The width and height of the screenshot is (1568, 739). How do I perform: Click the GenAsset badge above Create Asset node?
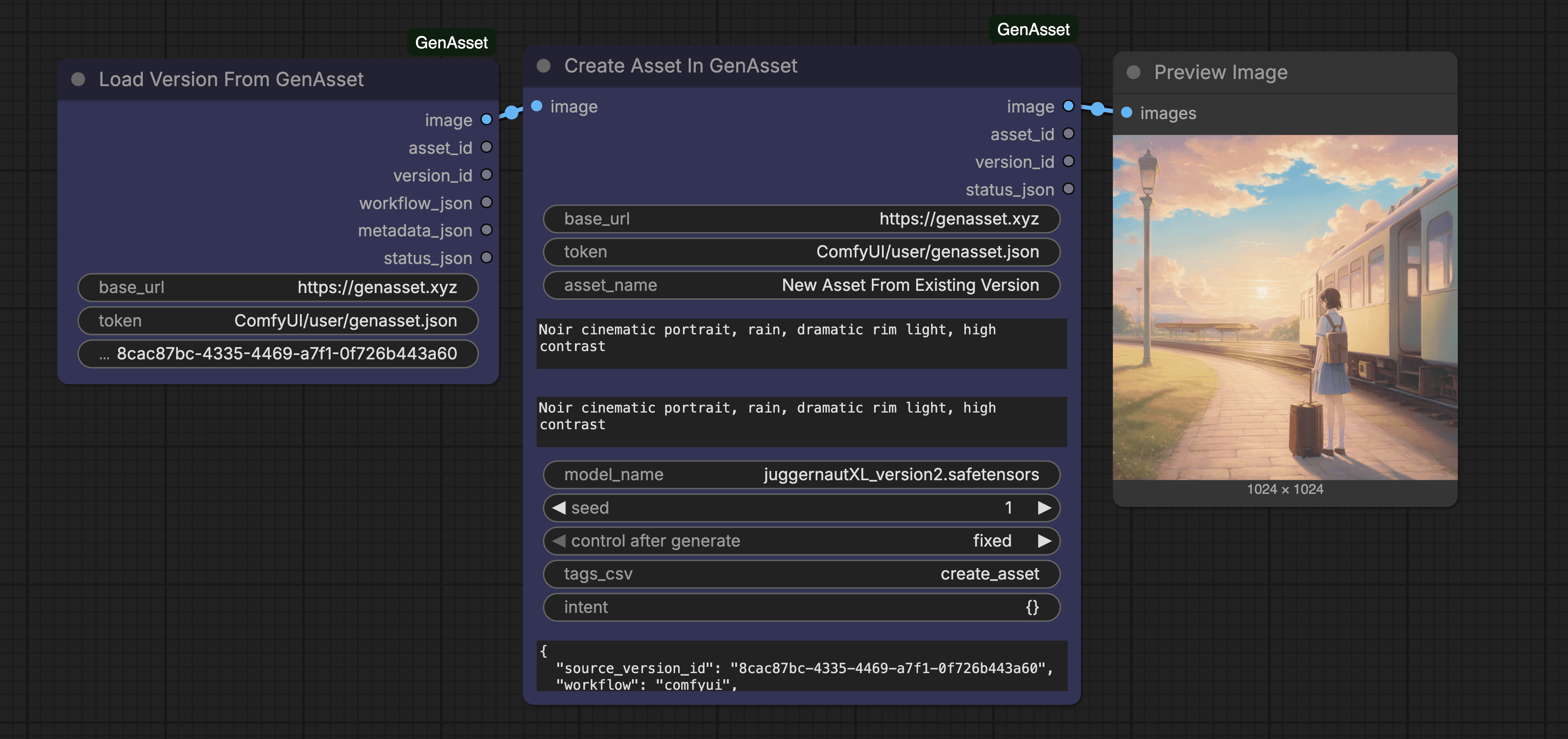1033,29
